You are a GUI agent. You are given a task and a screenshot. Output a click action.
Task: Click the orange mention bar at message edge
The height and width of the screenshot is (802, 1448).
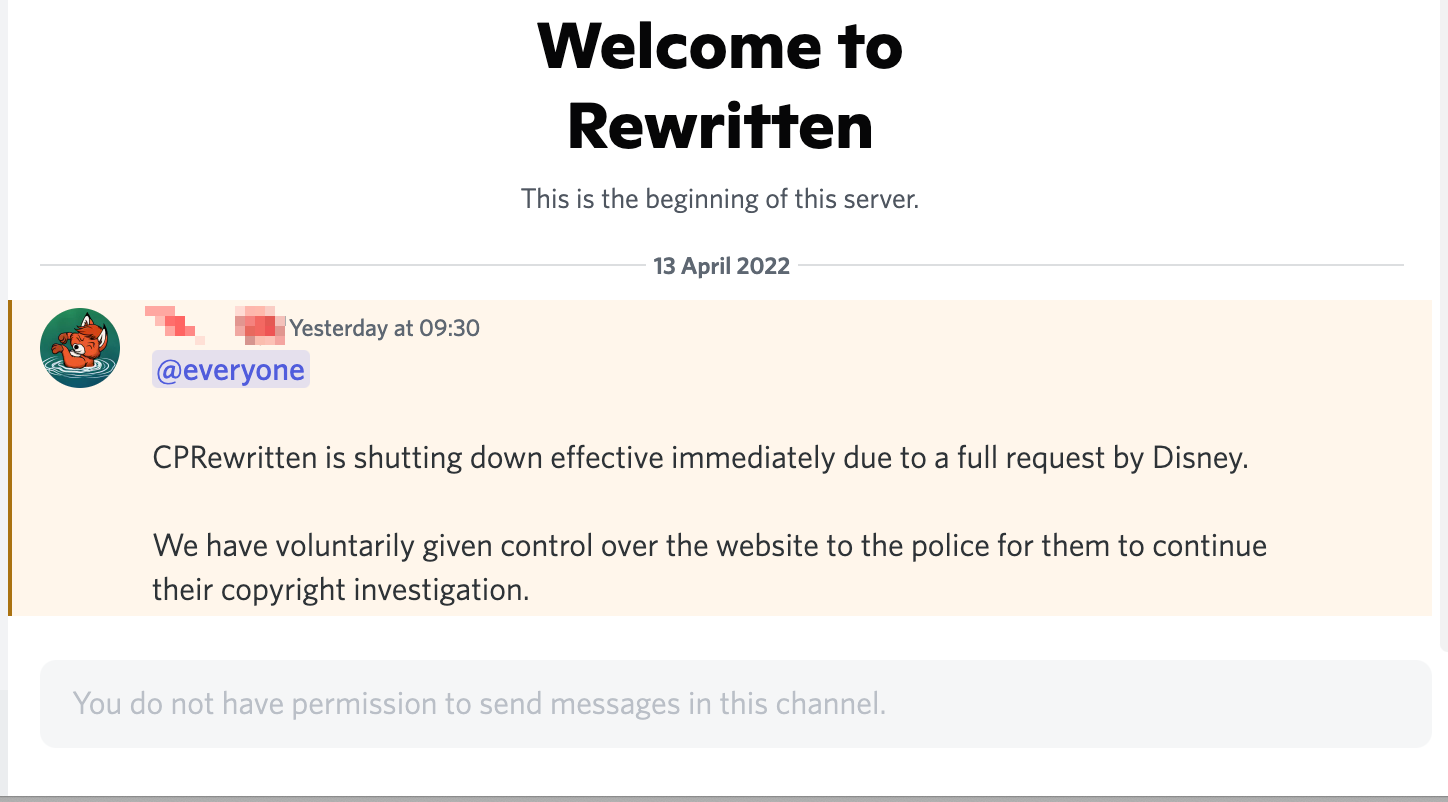10,457
